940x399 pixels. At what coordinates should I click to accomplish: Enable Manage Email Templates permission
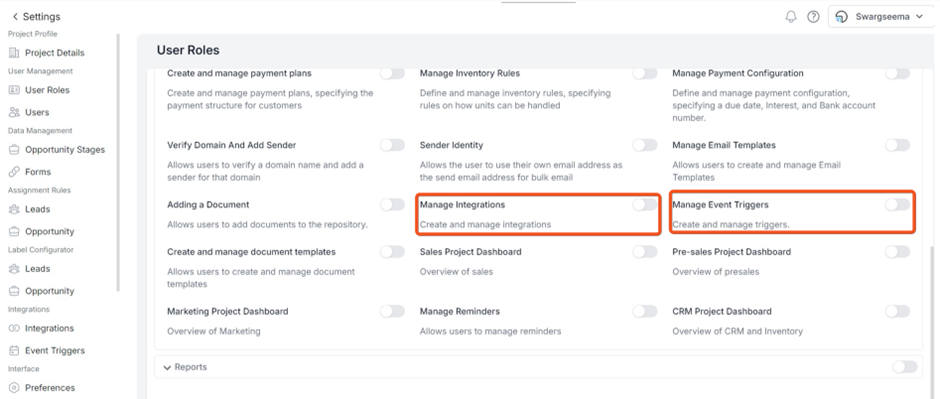[897, 145]
